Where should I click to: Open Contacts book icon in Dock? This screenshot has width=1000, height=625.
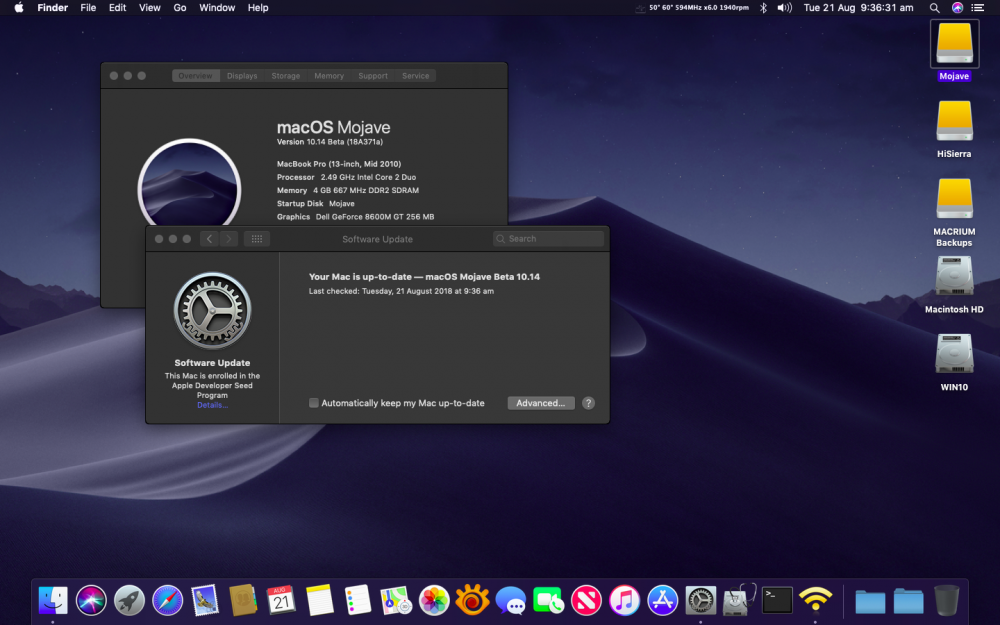[243, 600]
